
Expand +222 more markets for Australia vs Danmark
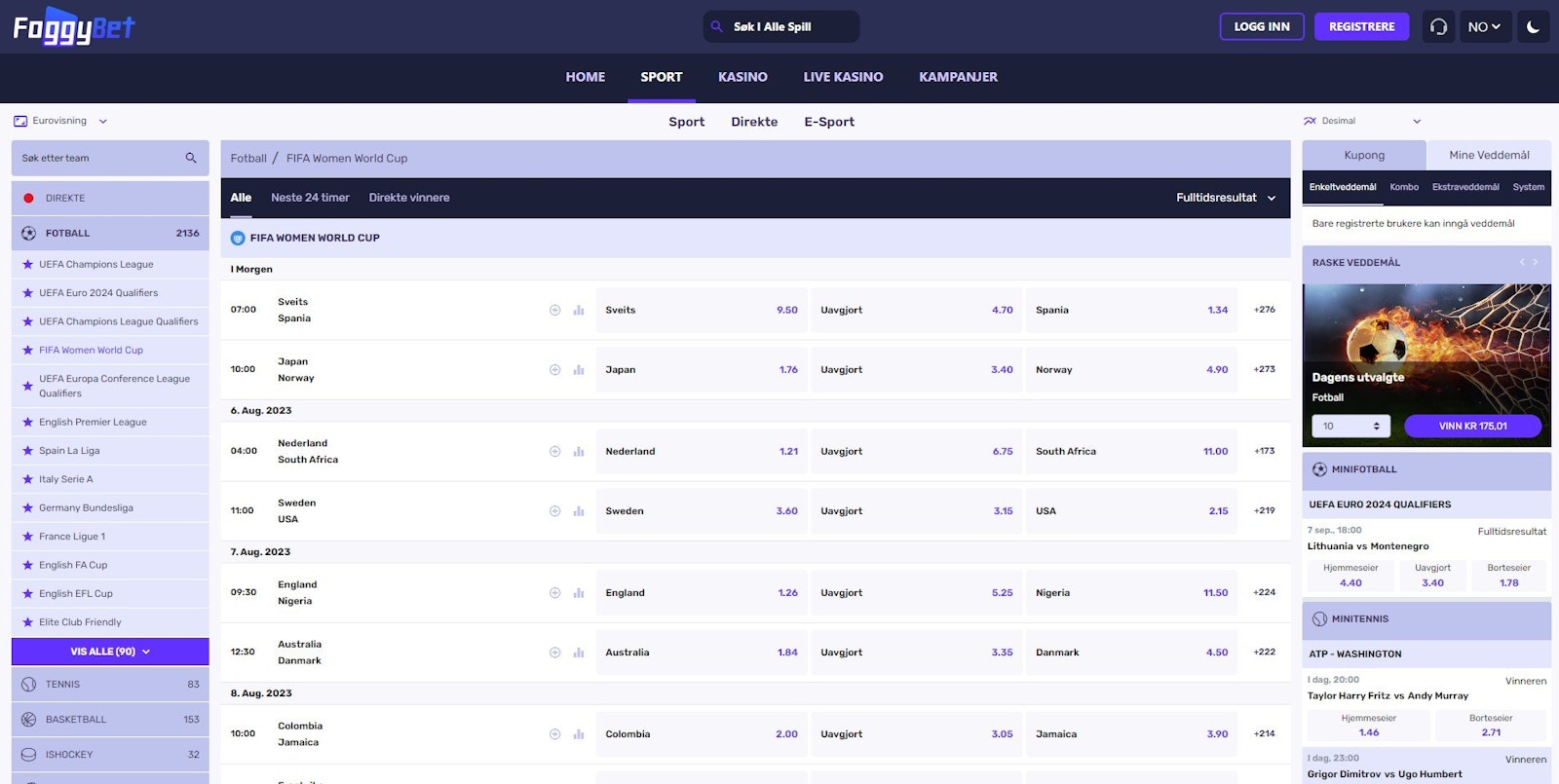point(1265,653)
